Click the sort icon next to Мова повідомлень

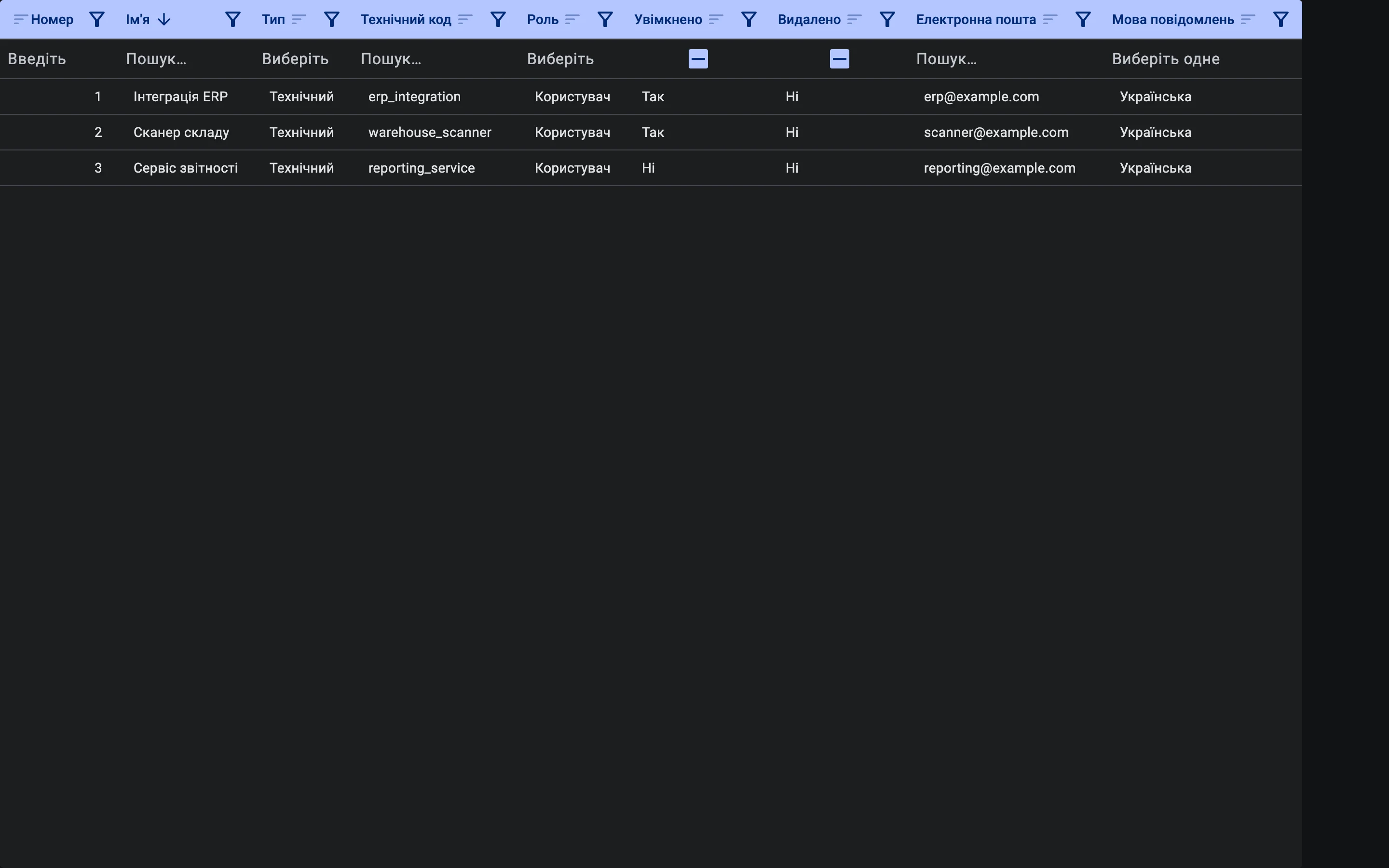tap(1247, 19)
